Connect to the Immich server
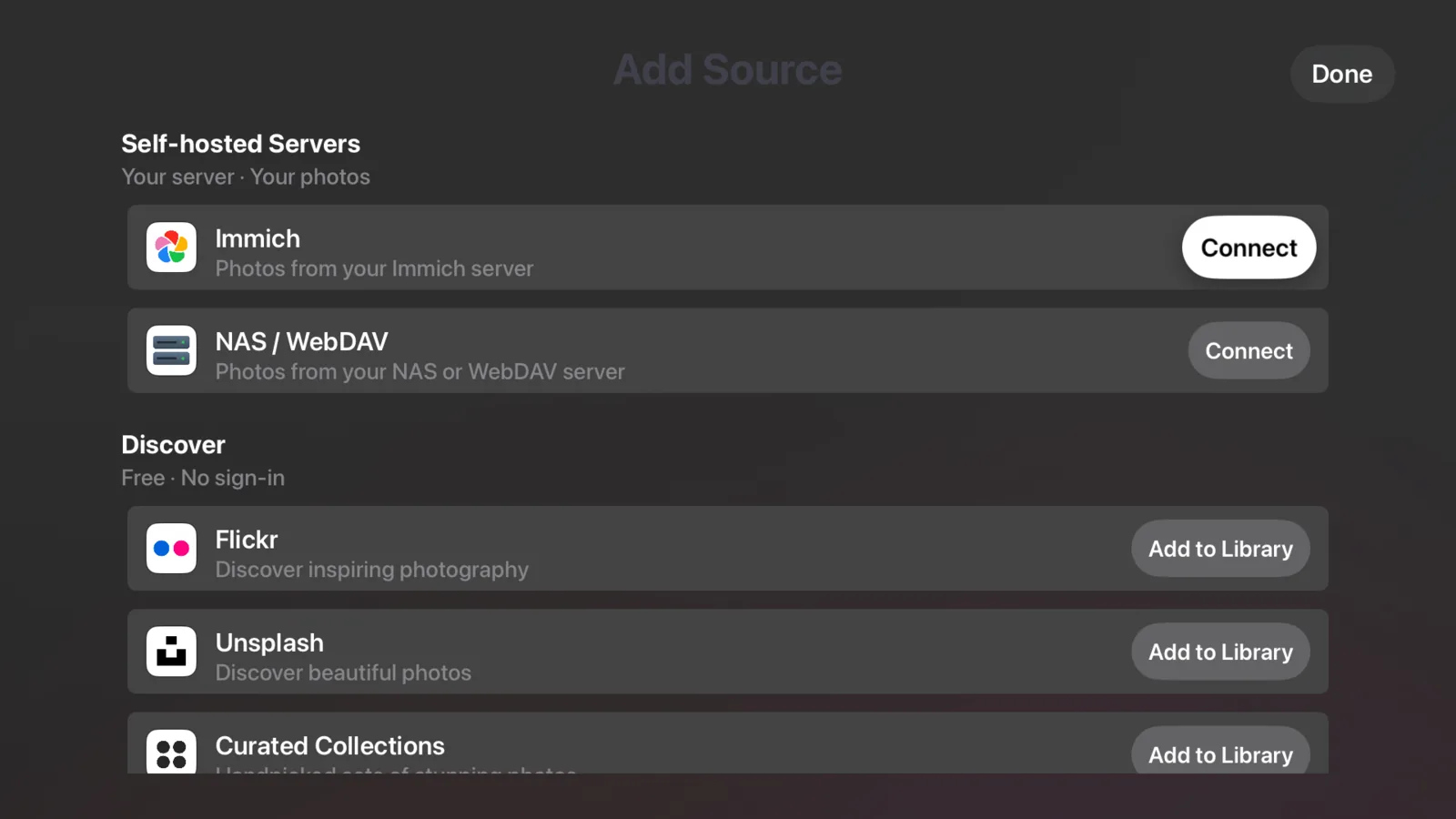1456x819 pixels. (x=1249, y=248)
